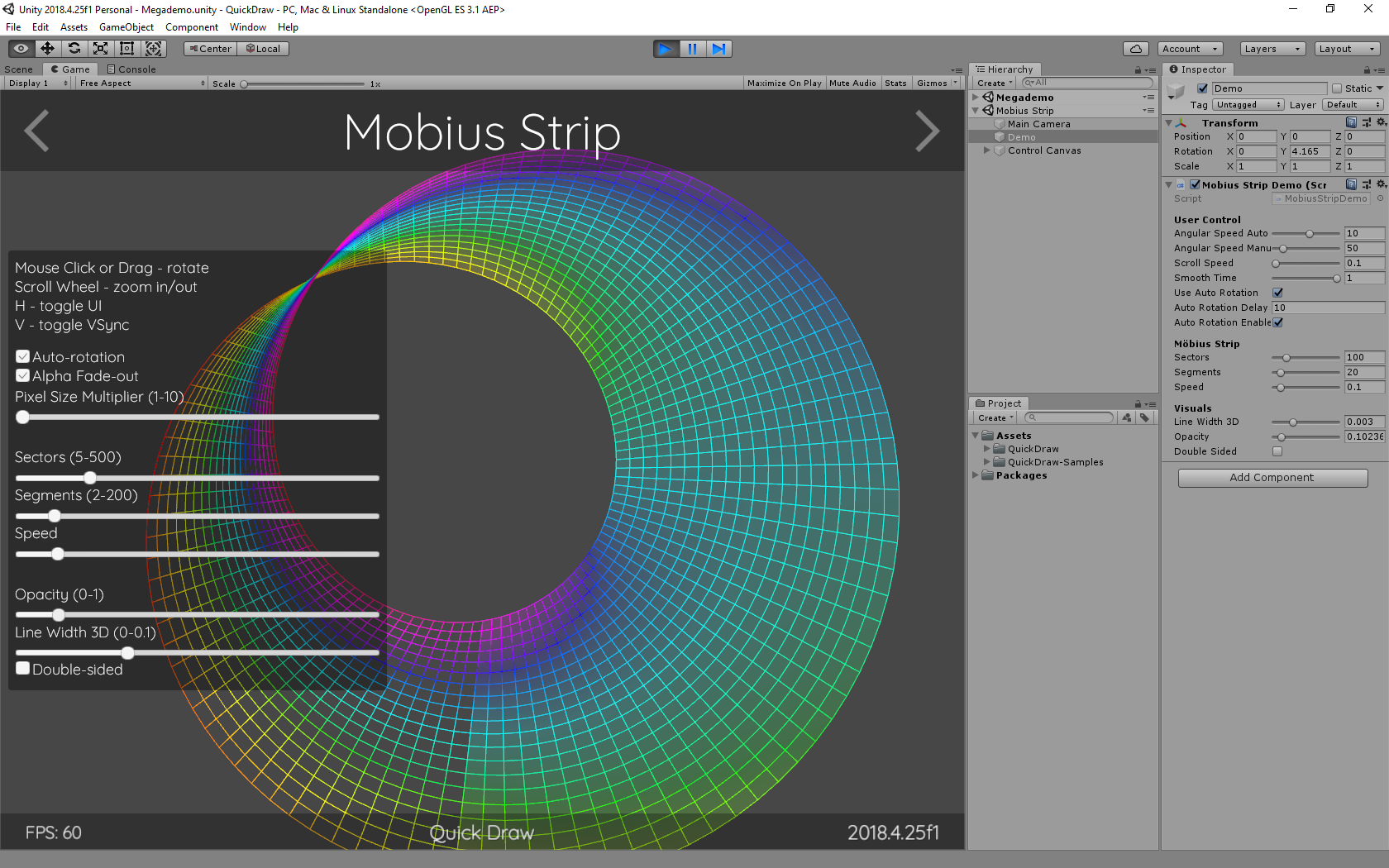The width and height of the screenshot is (1389, 868).
Task: Switch to the Scene tab
Action: point(18,69)
